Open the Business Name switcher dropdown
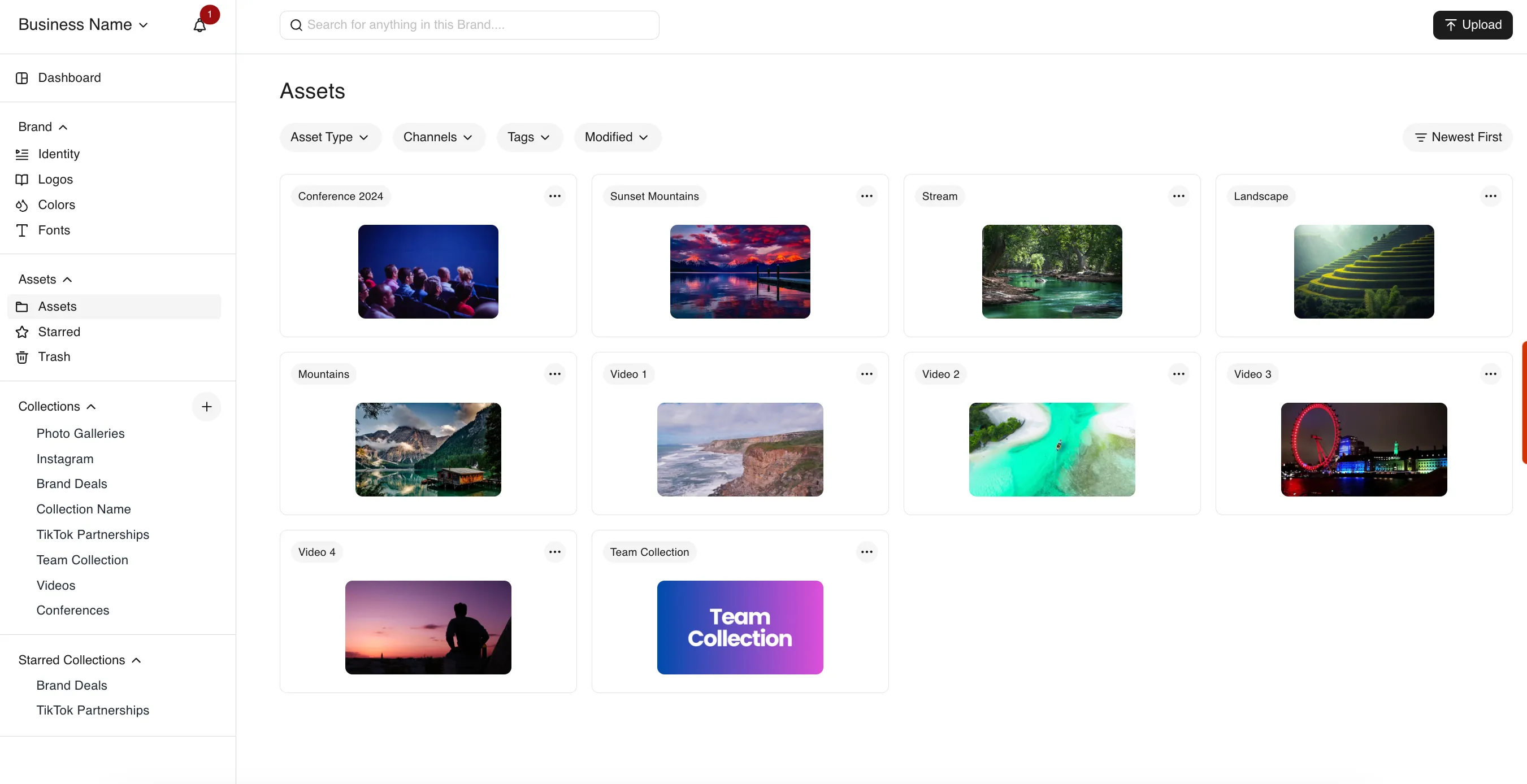1527x784 pixels. 83,25
